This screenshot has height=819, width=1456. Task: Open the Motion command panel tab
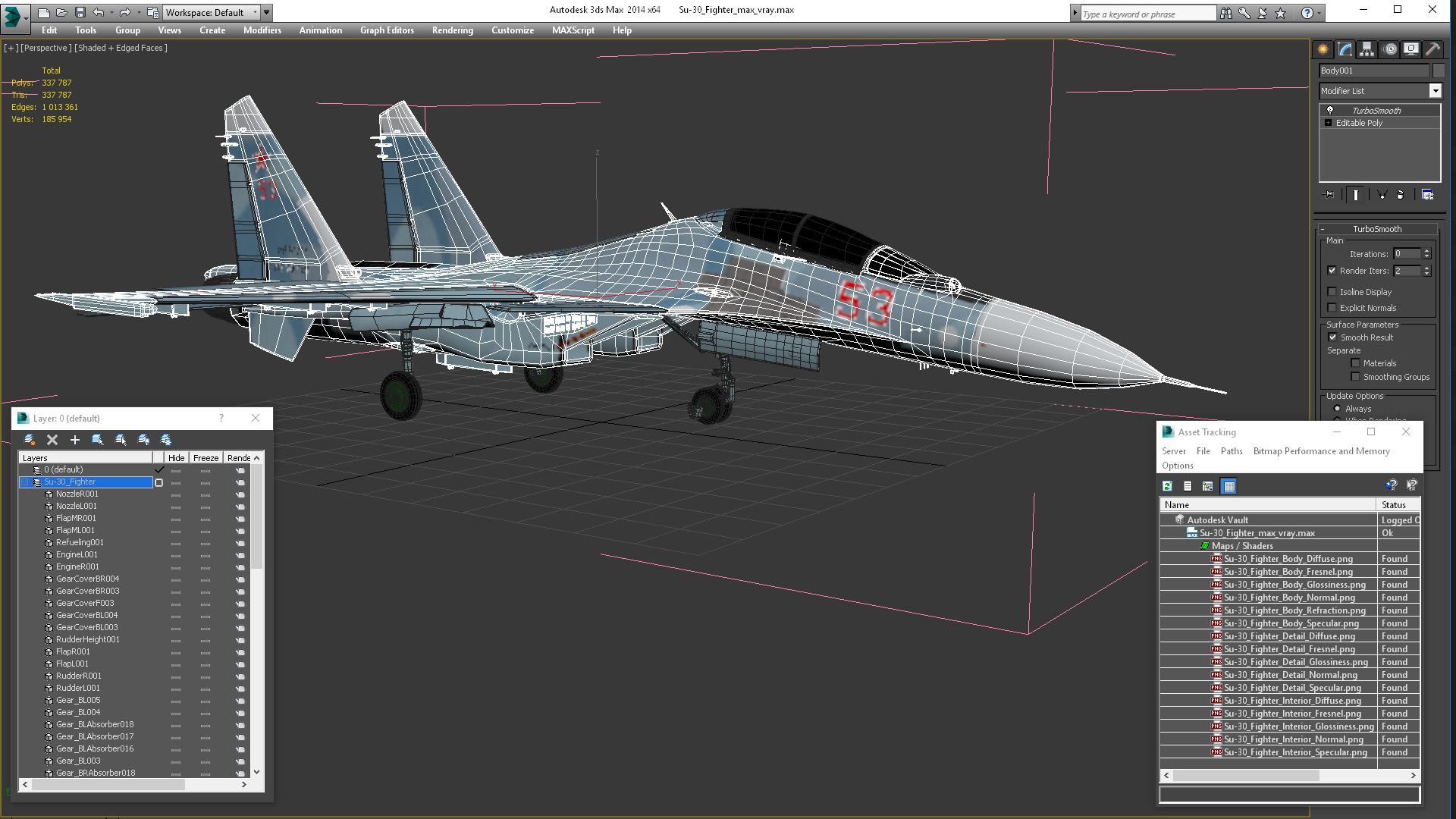[1389, 49]
